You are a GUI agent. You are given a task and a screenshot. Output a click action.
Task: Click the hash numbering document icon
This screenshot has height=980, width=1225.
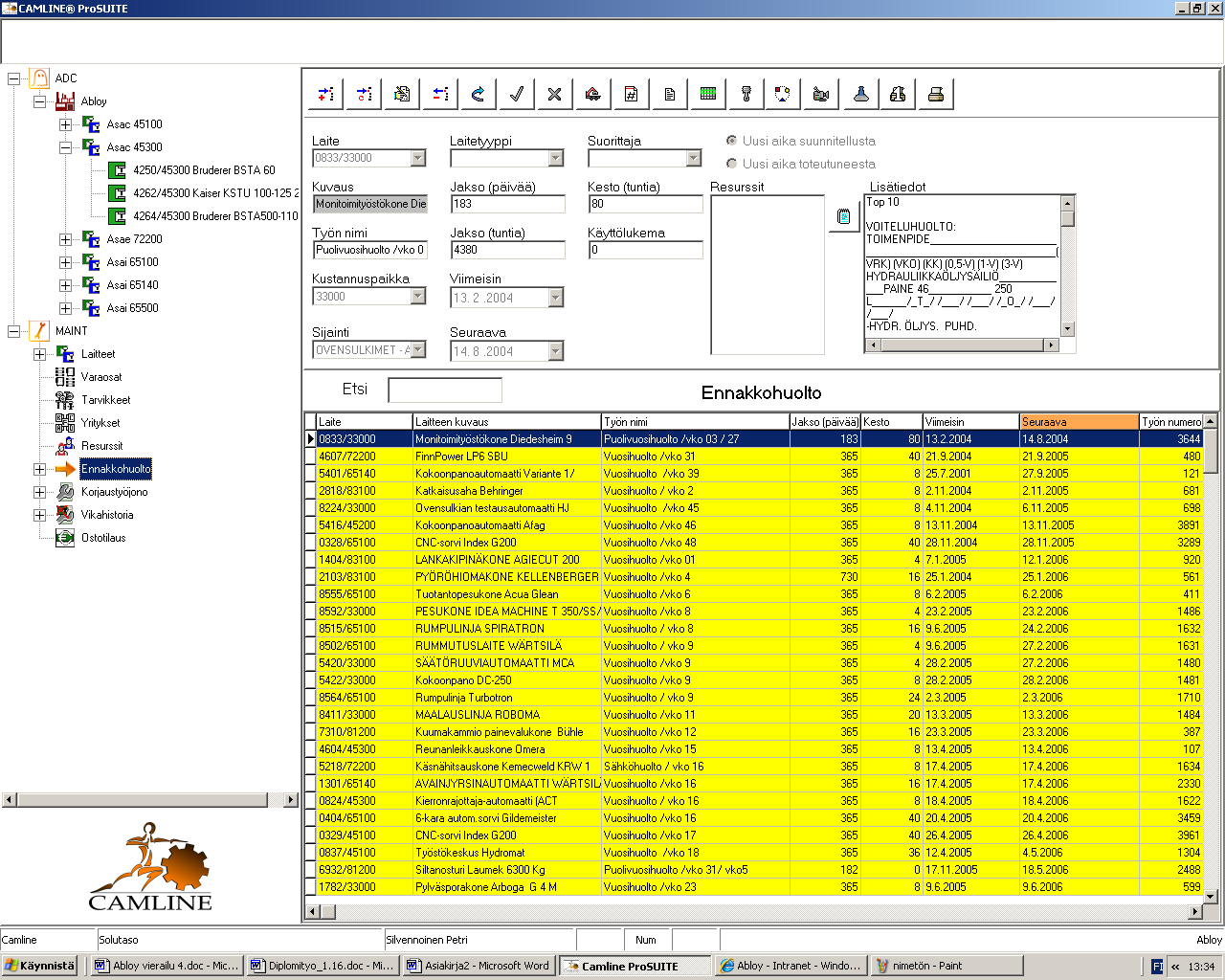pos(632,94)
